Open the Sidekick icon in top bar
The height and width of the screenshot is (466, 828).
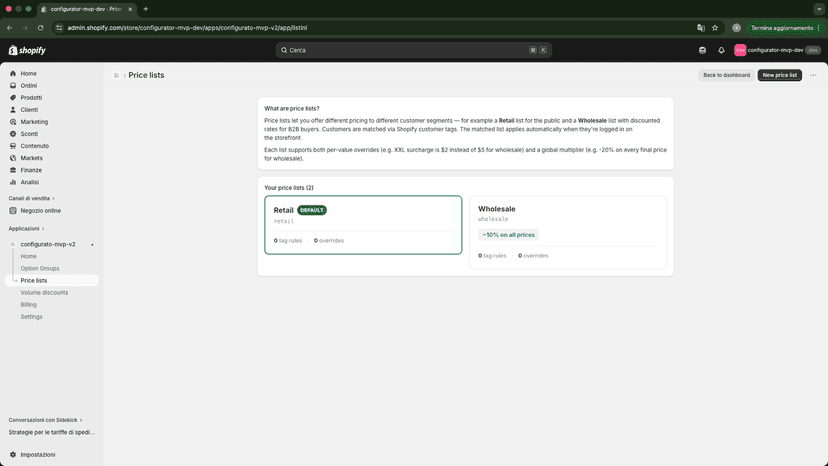click(702, 50)
